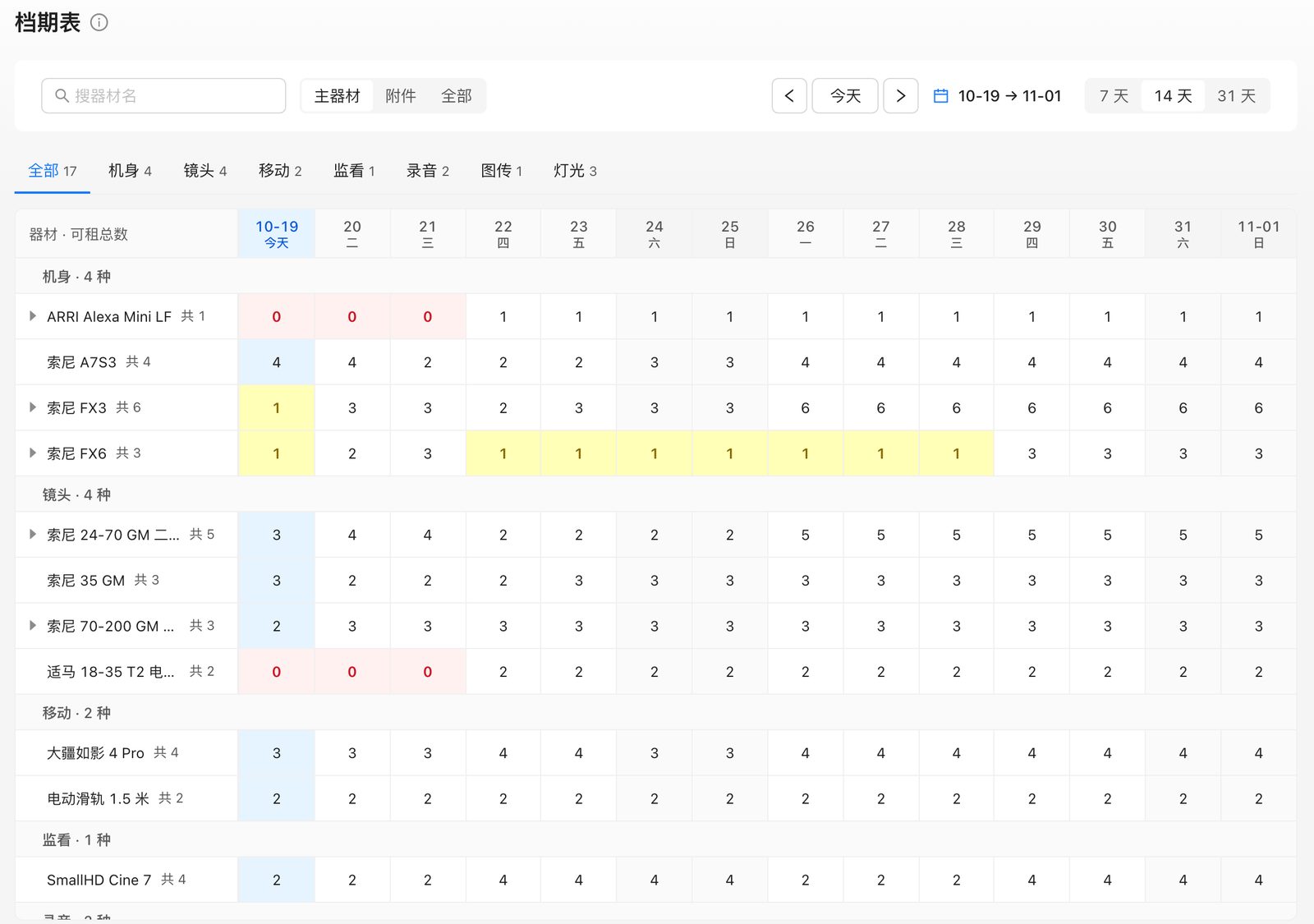Viewport: 1314px width, 924px height.
Task: Expand 索尼 FX6 row
Action: coord(33,453)
